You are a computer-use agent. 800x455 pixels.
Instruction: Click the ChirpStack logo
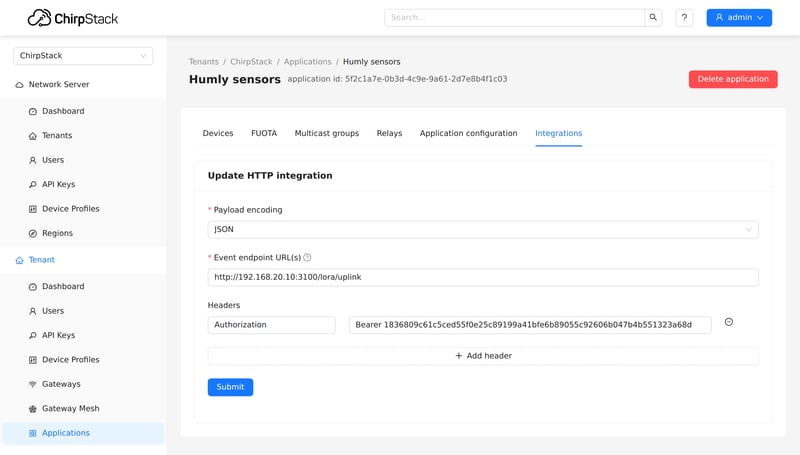pos(72,18)
